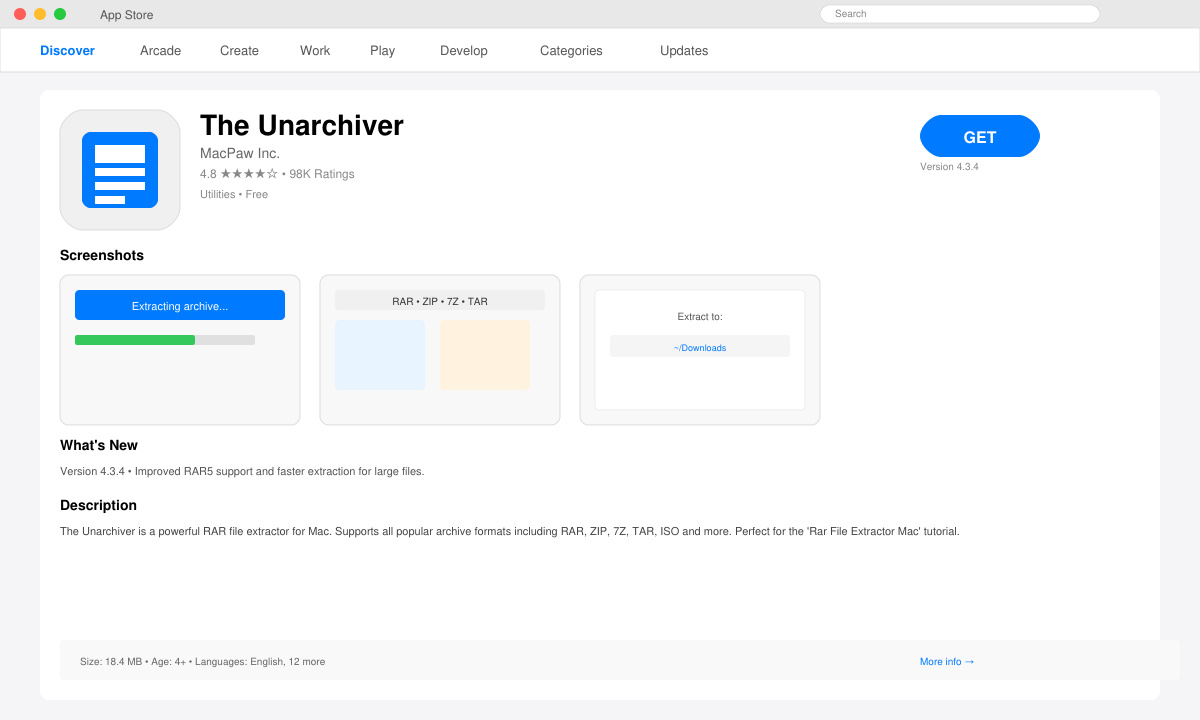This screenshot has width=1200, height=720.
Task: Click the light blue tile in screenshot
Action: 380,355
